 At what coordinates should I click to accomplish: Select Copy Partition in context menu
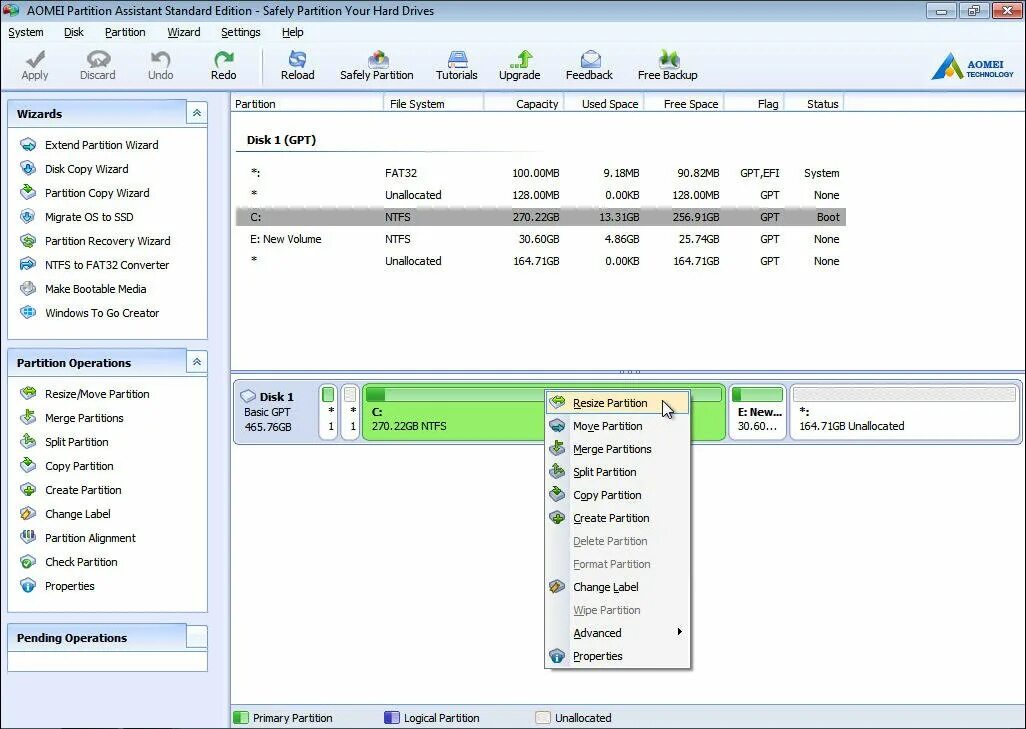(617, 495)
